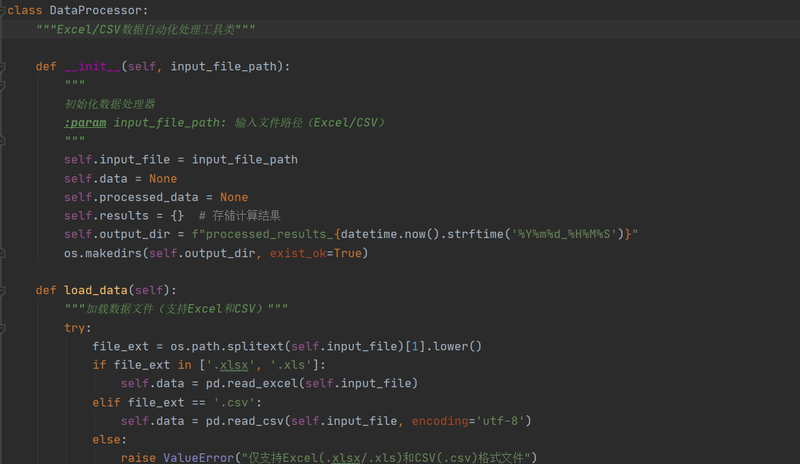This screenshot has width=800, height=464.
Task: Click the index [1] after splitext call
Action: (x=415, y=346)
